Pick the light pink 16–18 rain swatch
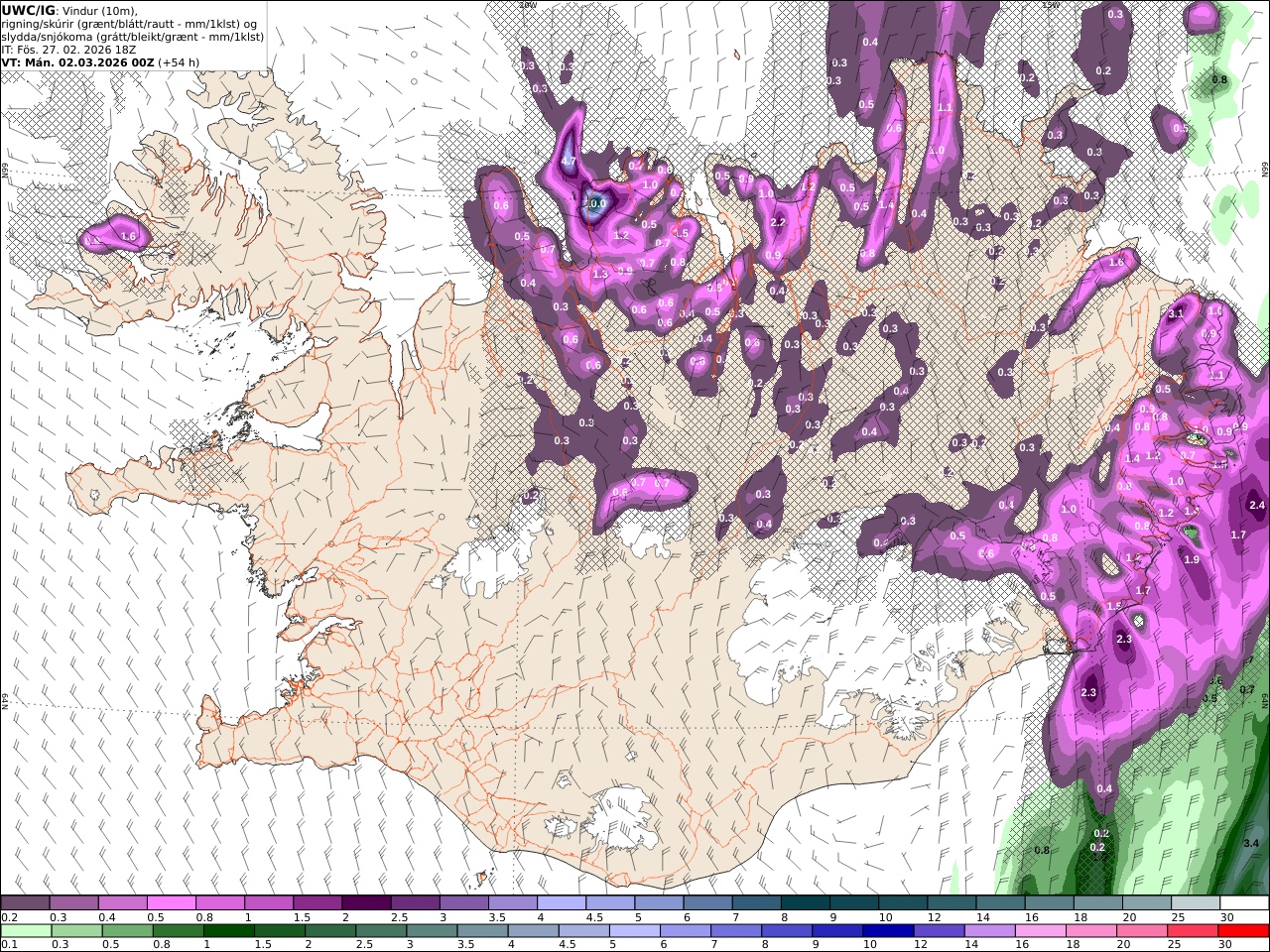 point(1040,931)
